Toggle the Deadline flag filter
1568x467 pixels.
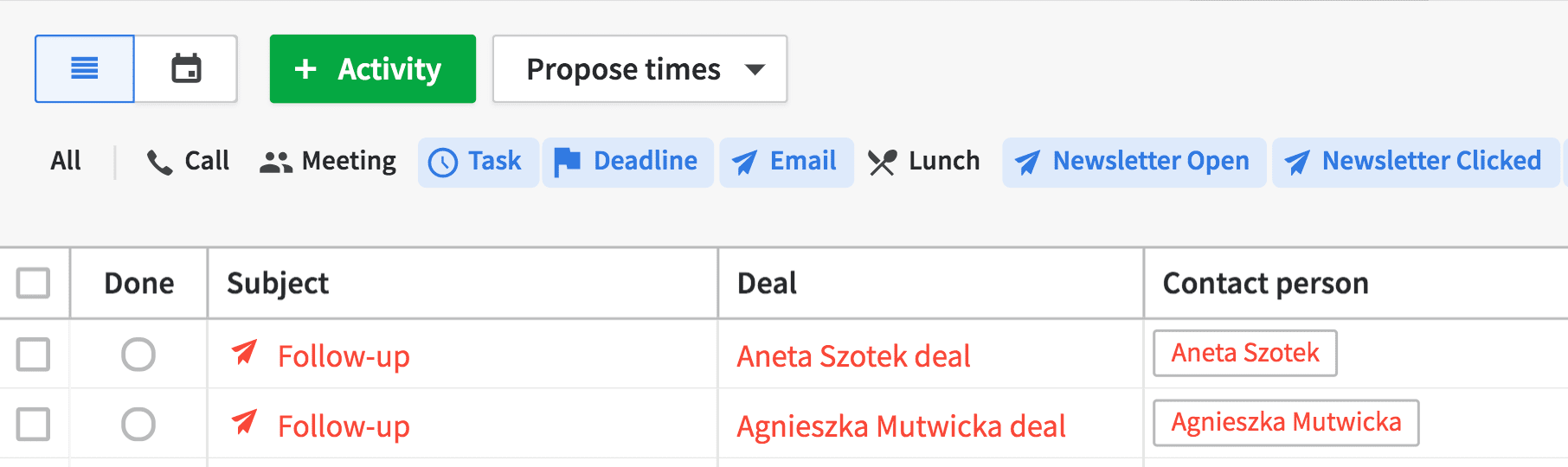627,162
